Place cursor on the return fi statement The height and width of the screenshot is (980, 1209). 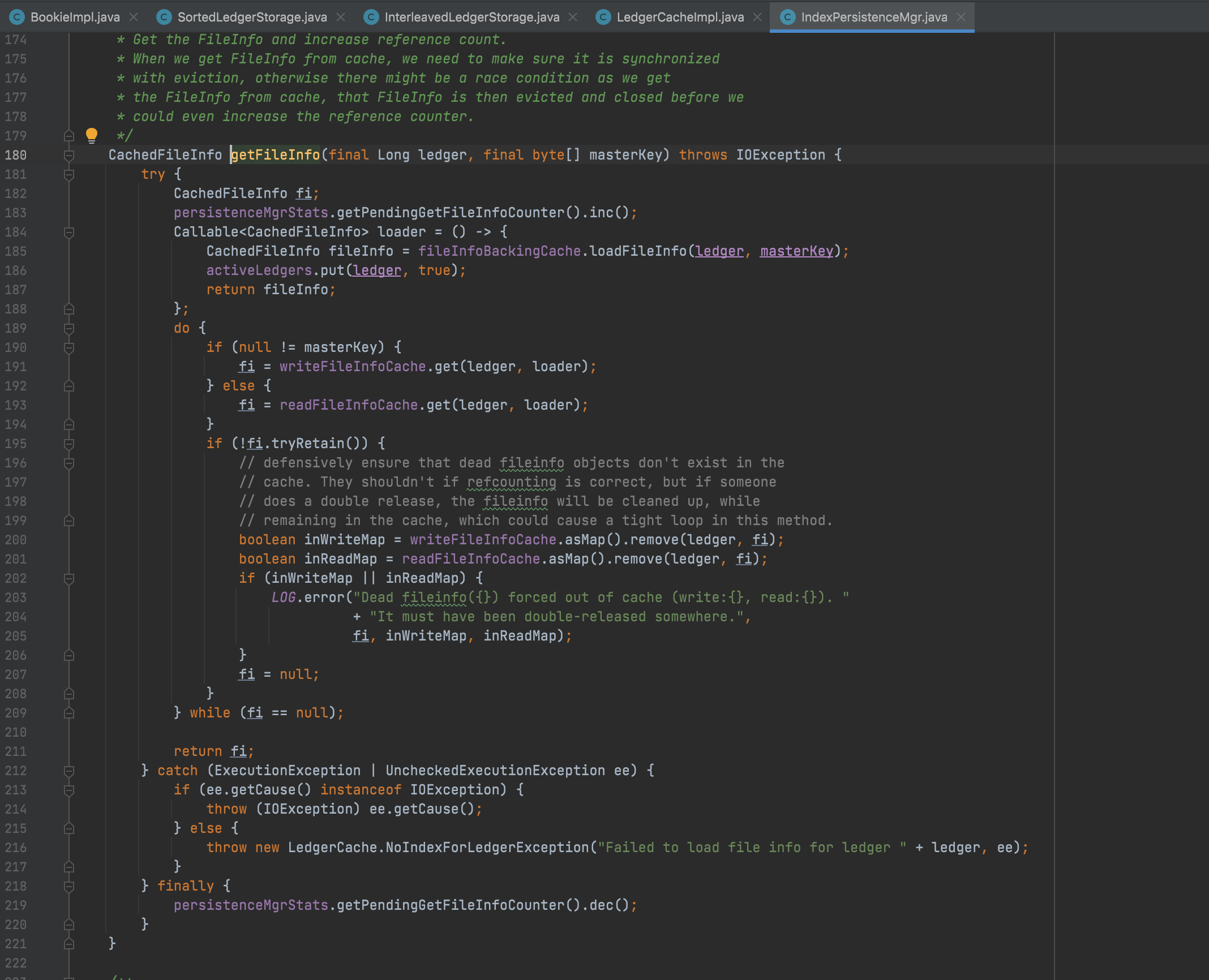coord(213,751)
